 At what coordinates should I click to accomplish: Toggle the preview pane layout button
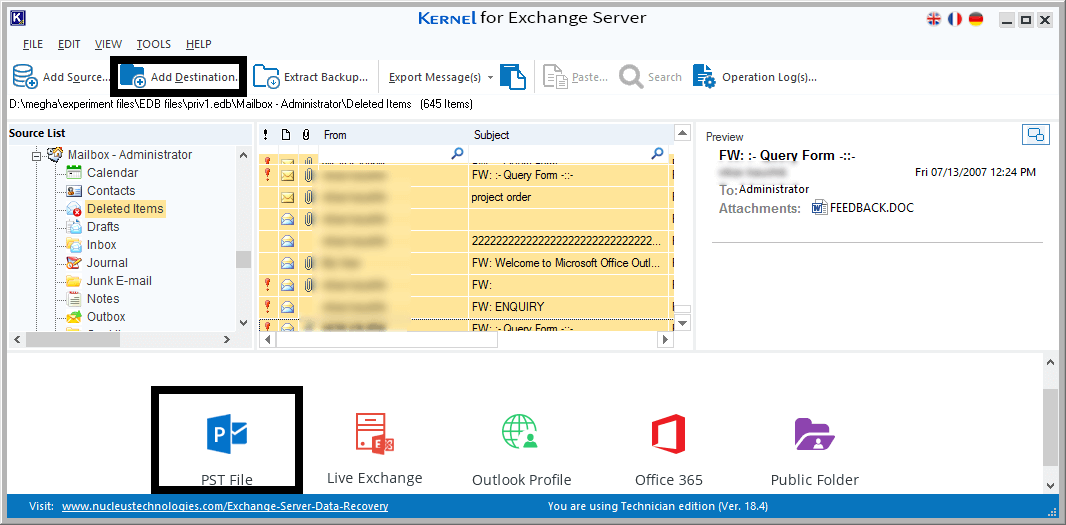click(x=1036, y=135)
